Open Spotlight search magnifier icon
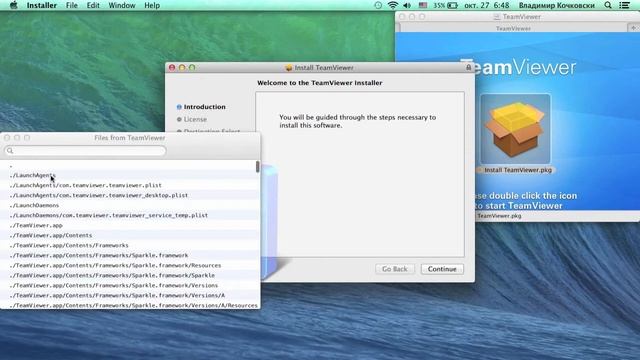The image size is (640, 360). click(608, 5)
